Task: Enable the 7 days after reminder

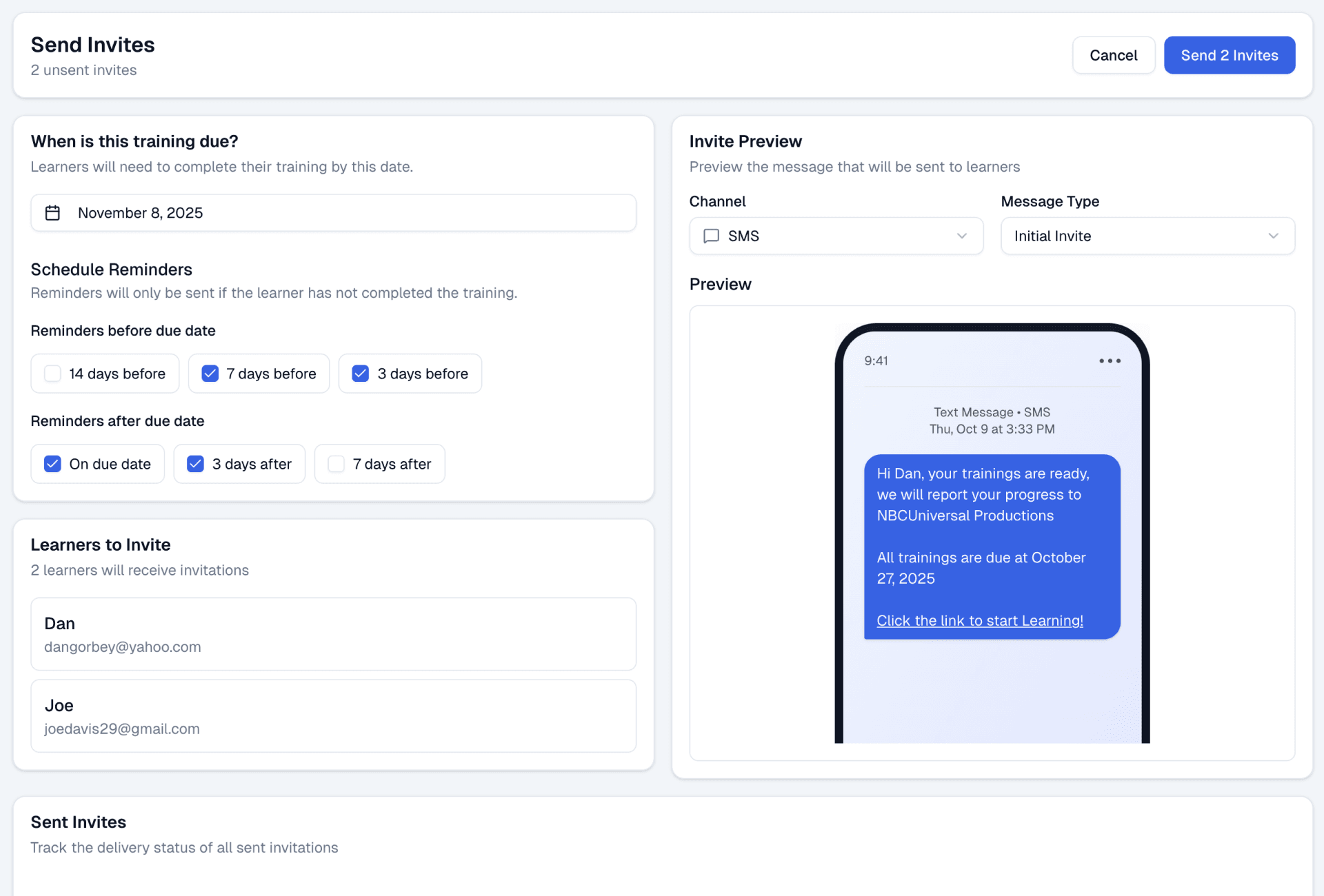Action: click(x=337, y=464)
